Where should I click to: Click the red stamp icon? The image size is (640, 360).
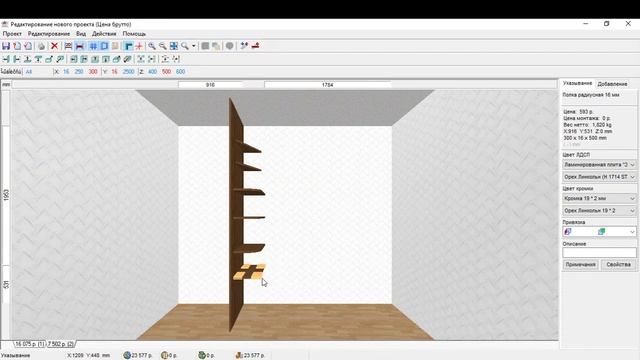(256, 46)
